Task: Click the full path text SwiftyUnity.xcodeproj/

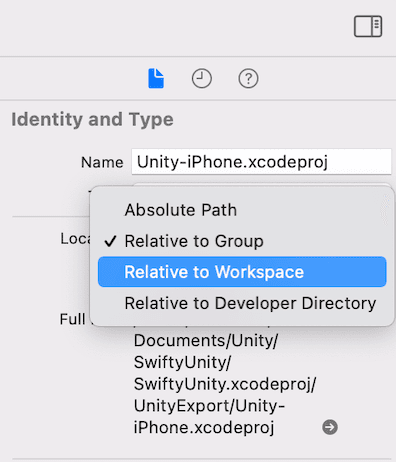Action: tap(225, 384)
